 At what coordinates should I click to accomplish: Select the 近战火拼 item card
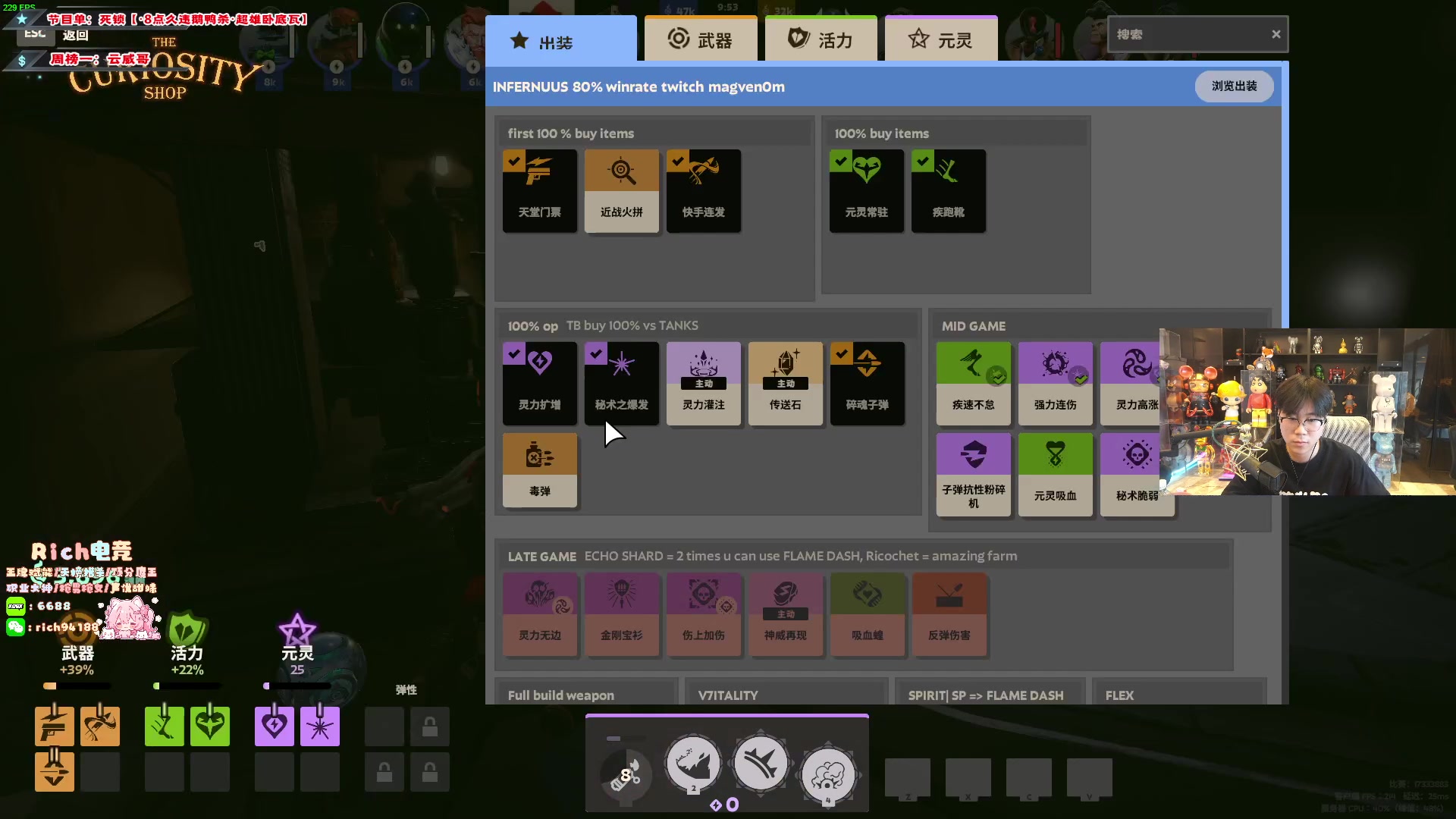[621, 190]
